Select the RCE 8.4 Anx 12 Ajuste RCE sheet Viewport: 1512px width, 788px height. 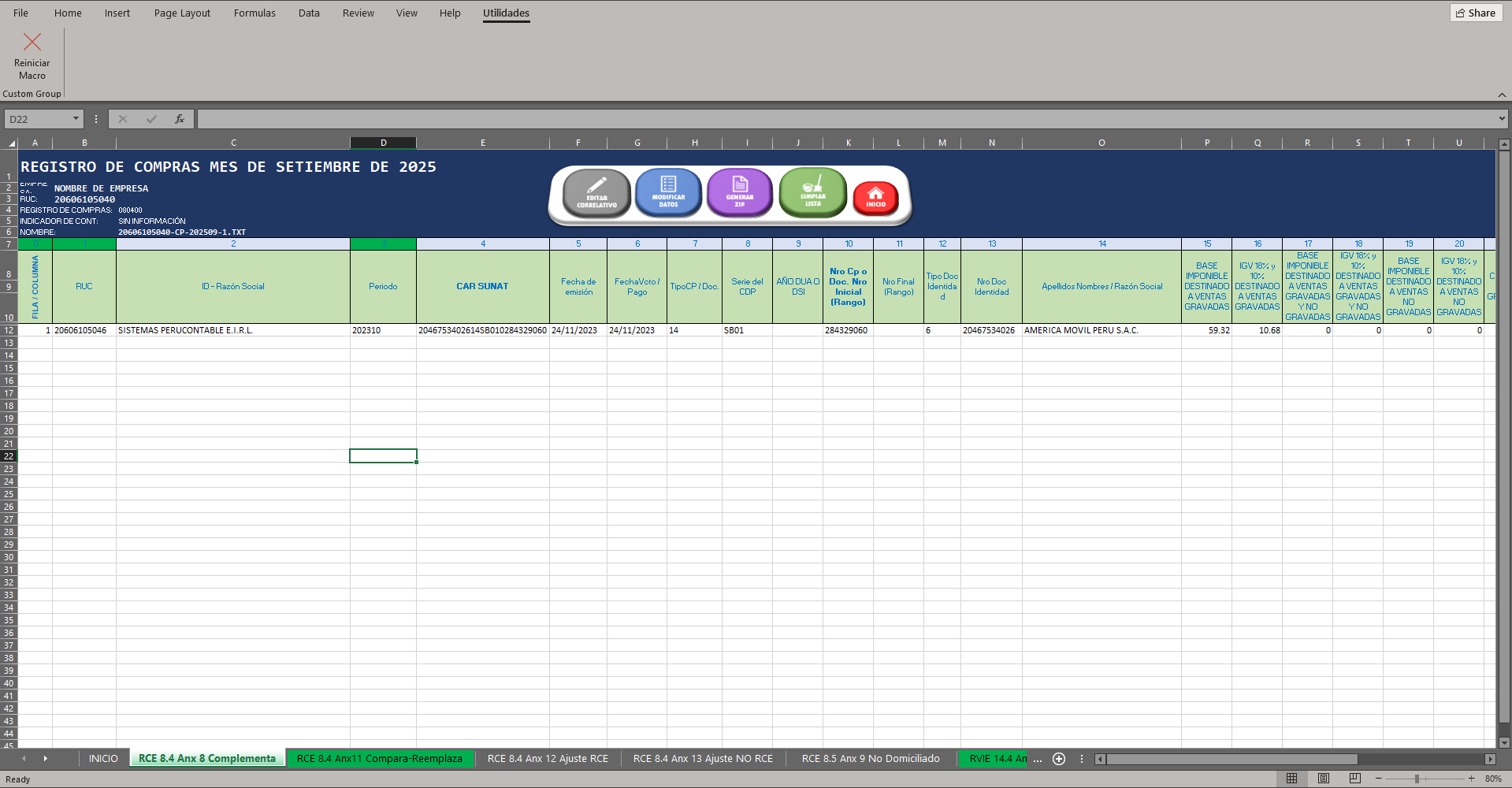pyautogui.click(x=548, y=758)
